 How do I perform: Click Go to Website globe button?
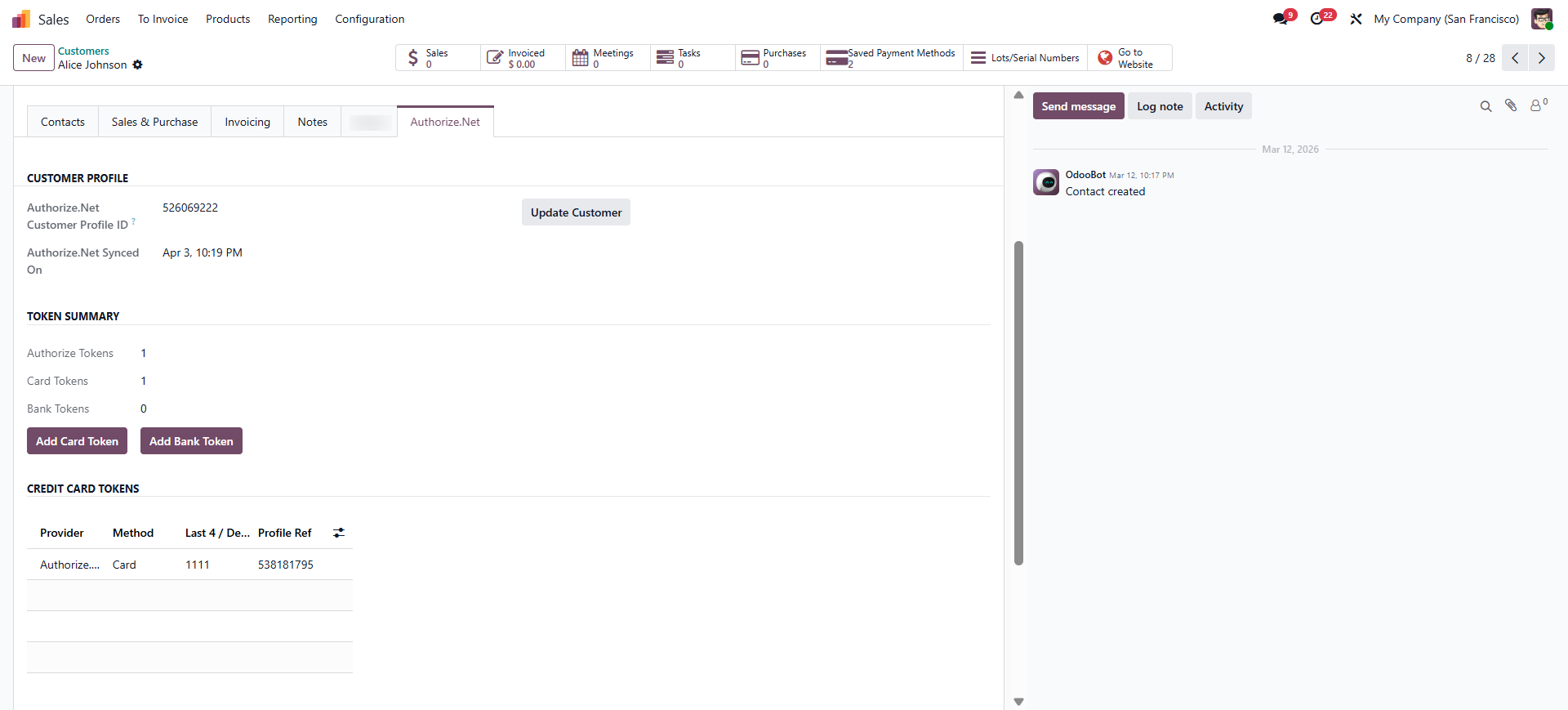point(1129,58)
